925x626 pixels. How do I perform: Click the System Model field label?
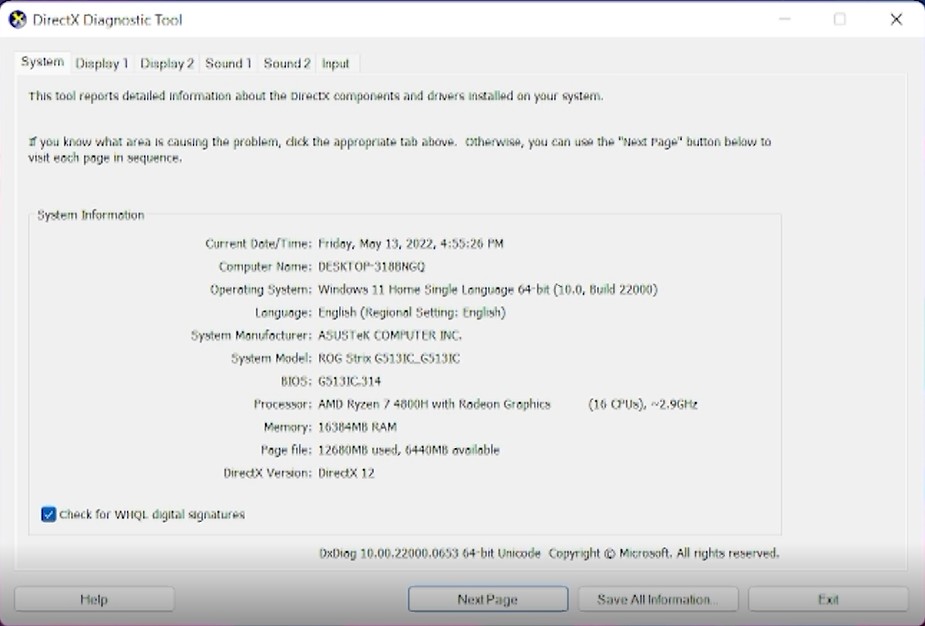point(271,359)
